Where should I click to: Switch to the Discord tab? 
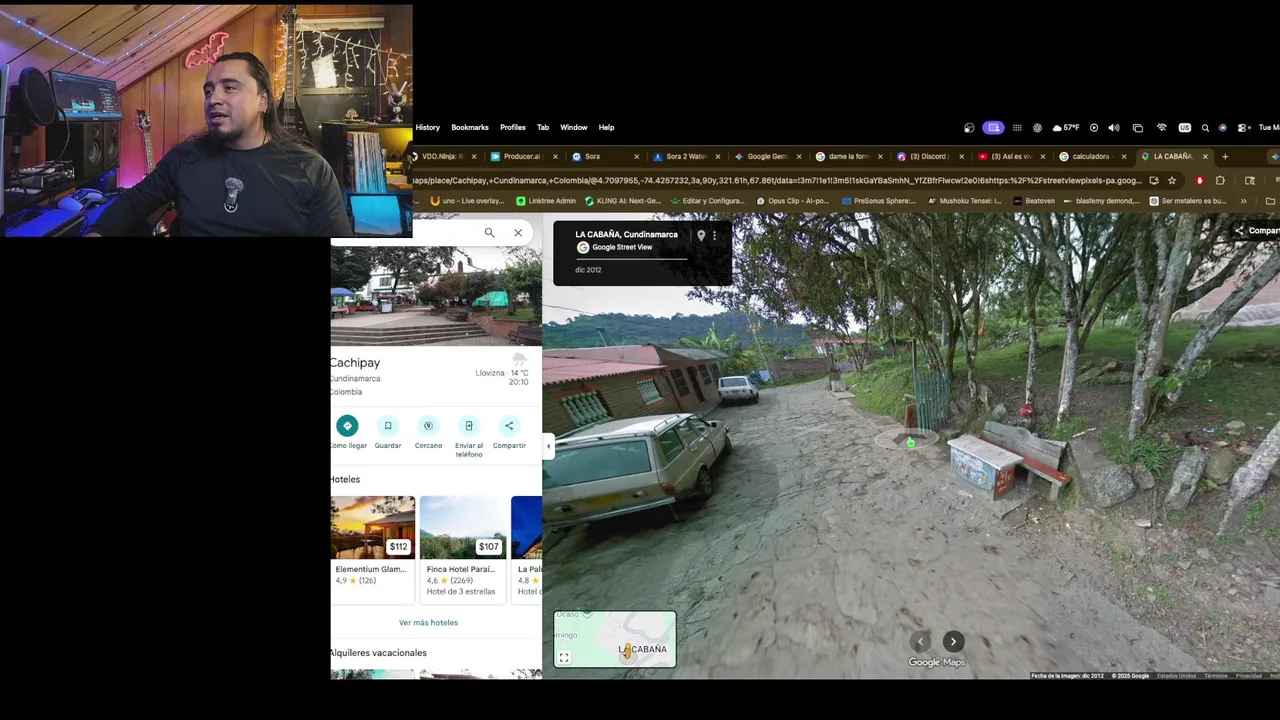(929, 157)
